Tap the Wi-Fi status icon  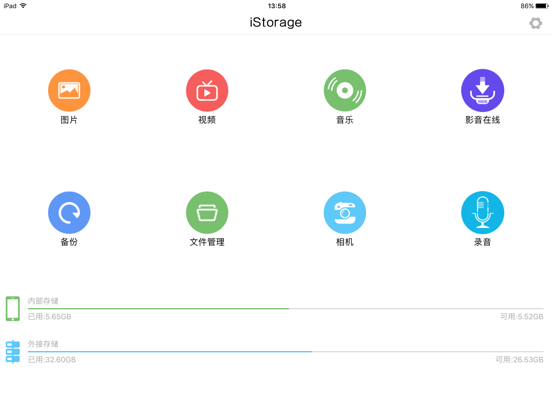click(x=23, y=6)
